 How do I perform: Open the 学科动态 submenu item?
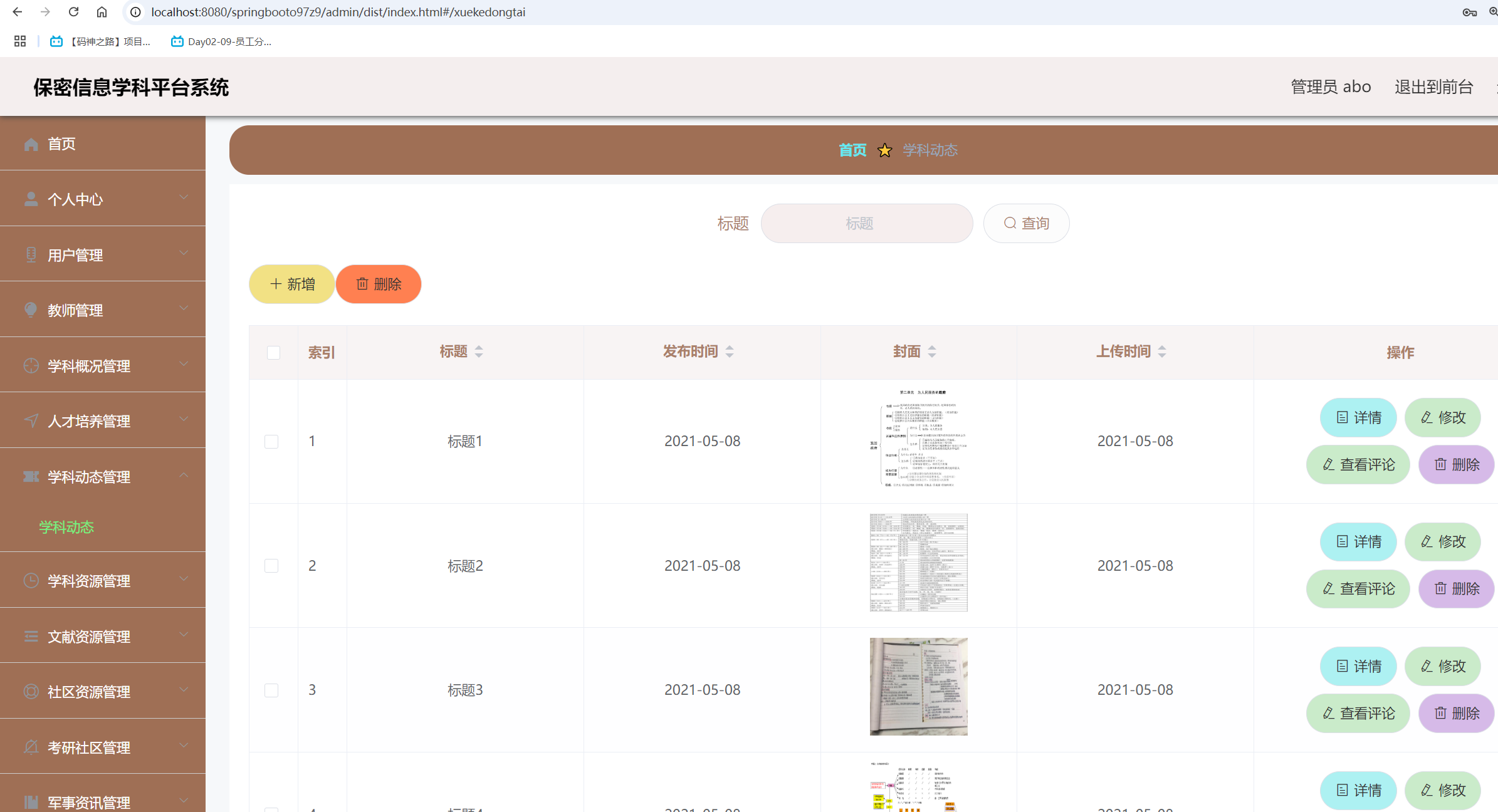click(66, 527)
